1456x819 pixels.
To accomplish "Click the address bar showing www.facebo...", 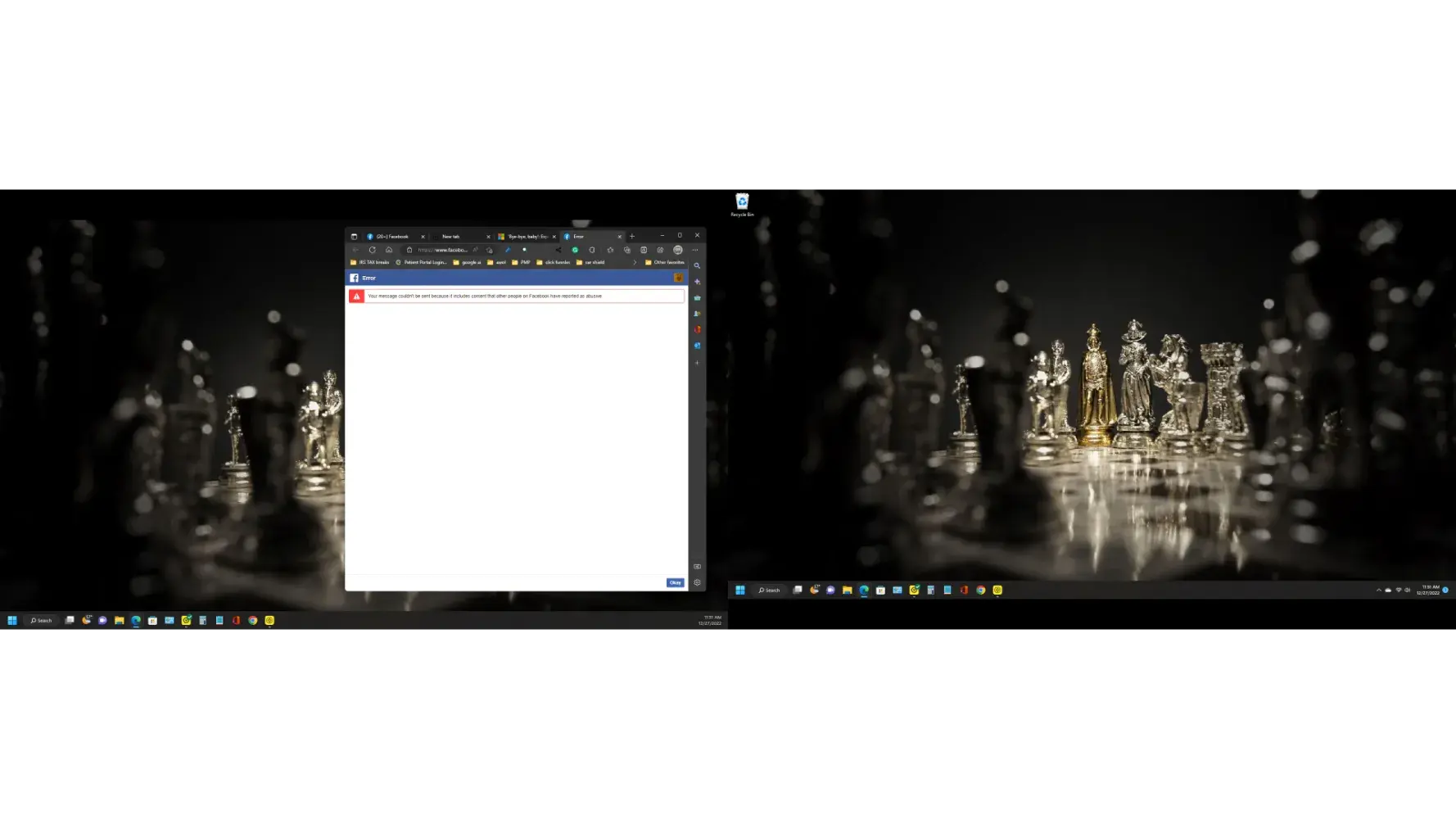I will pyautogui.click(x=442, y=250).
